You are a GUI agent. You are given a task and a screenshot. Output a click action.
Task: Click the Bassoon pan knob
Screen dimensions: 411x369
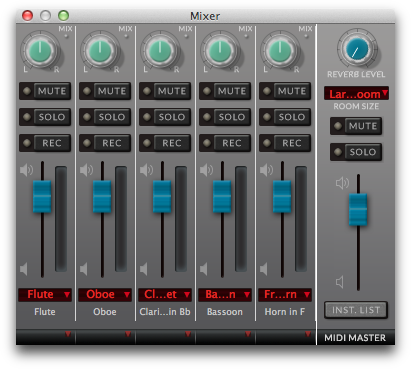pyautogui.click(x=220, y=51)
